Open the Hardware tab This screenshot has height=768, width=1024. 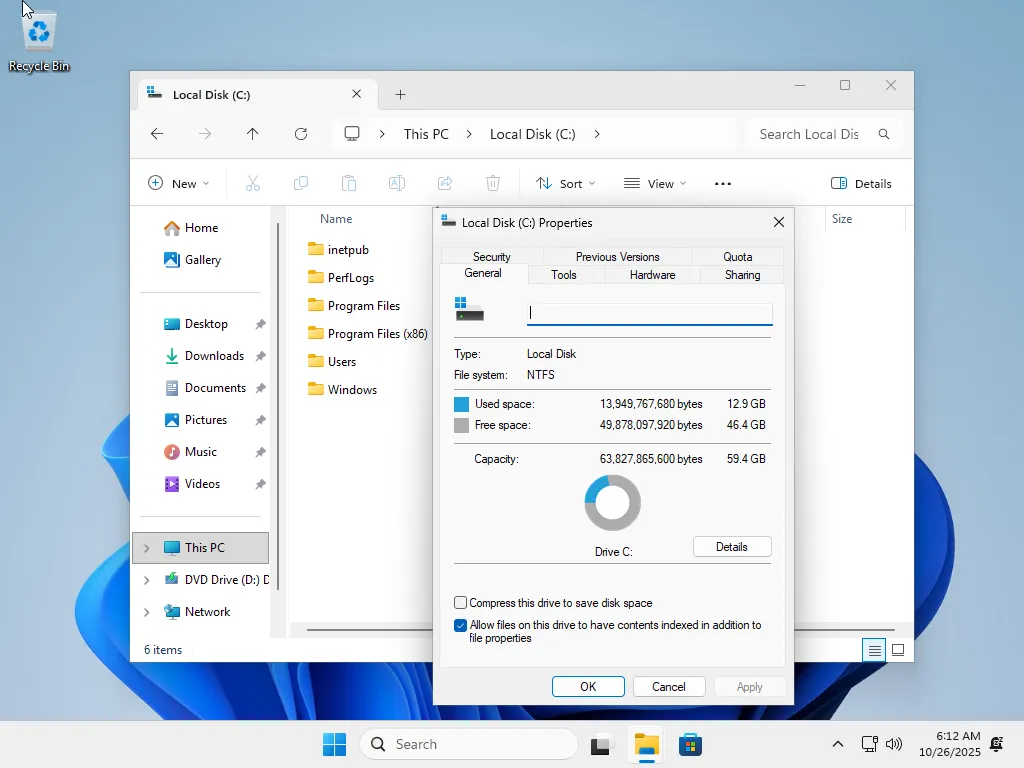[652, 275]
